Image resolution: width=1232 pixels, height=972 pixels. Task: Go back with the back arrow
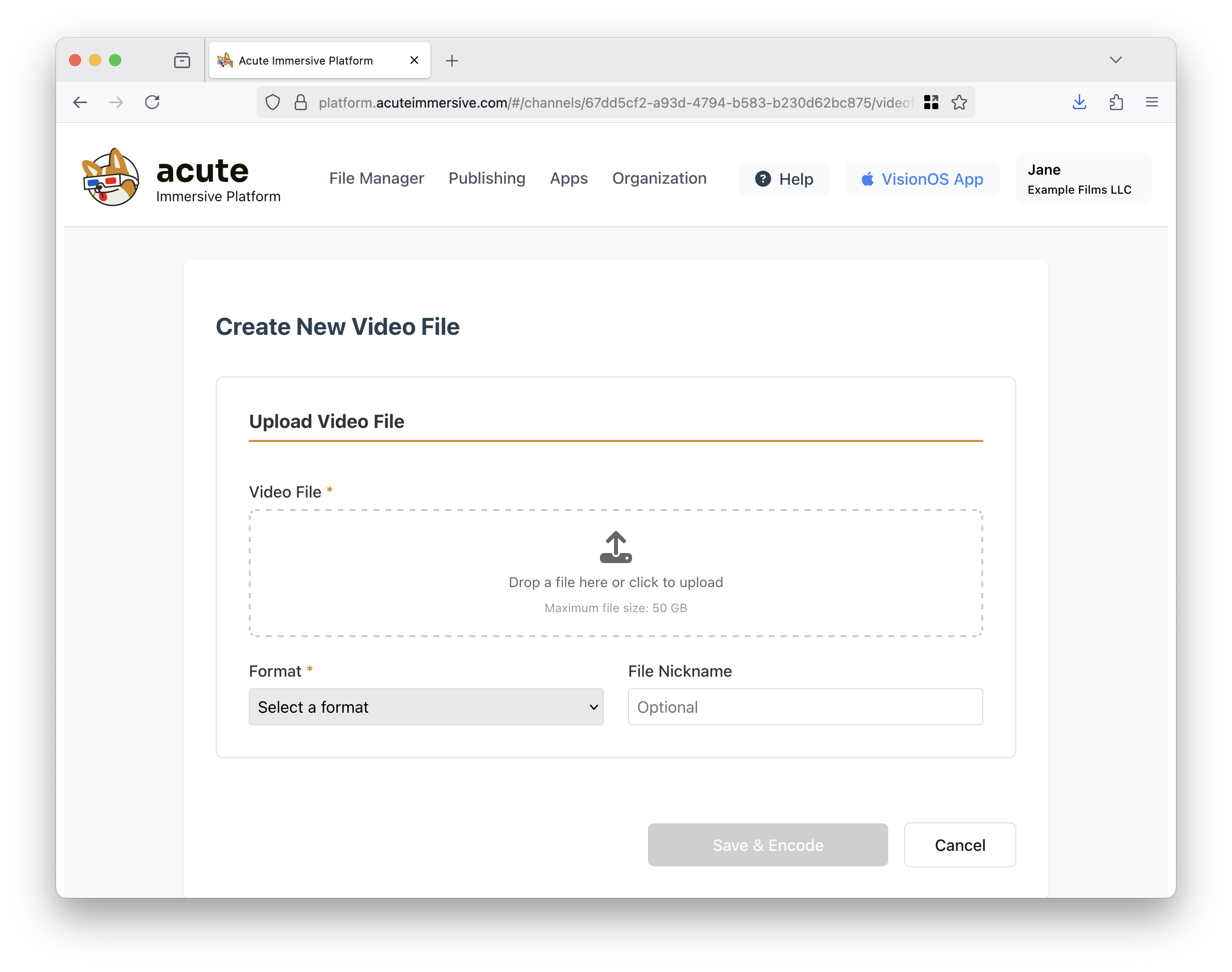tap(80, 103)
